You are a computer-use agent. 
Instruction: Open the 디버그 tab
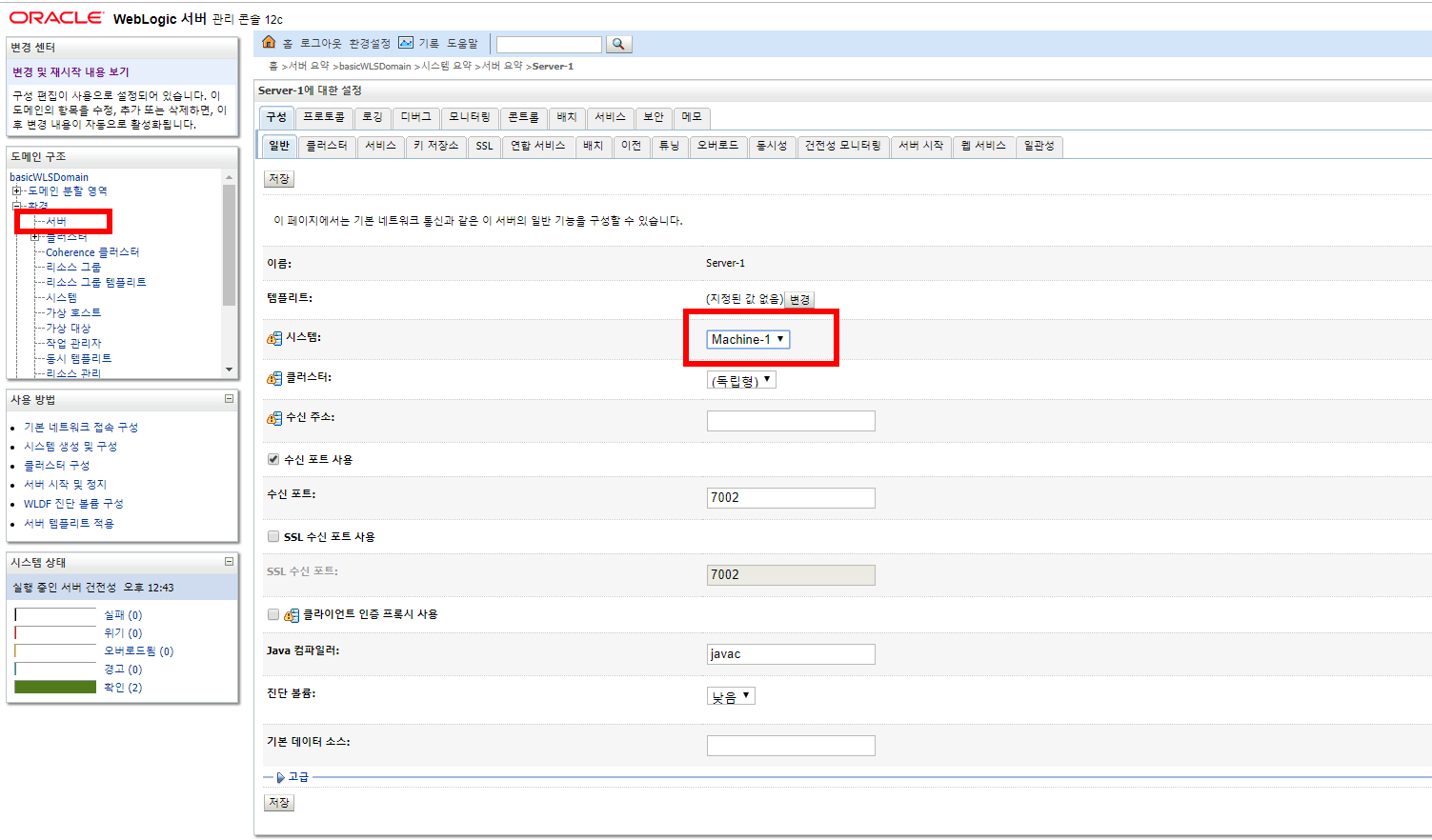tap(415, 117)
